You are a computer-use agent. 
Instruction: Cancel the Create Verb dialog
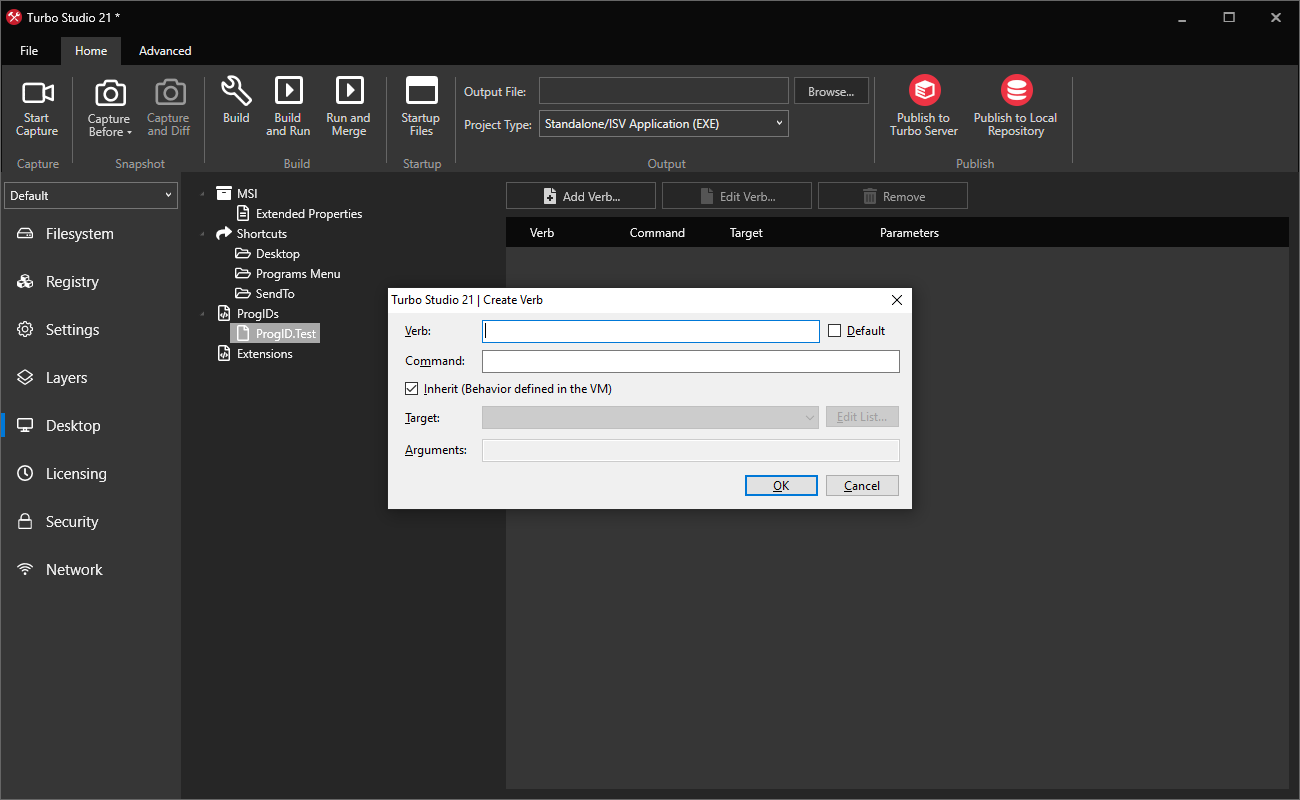coord(862,486)
